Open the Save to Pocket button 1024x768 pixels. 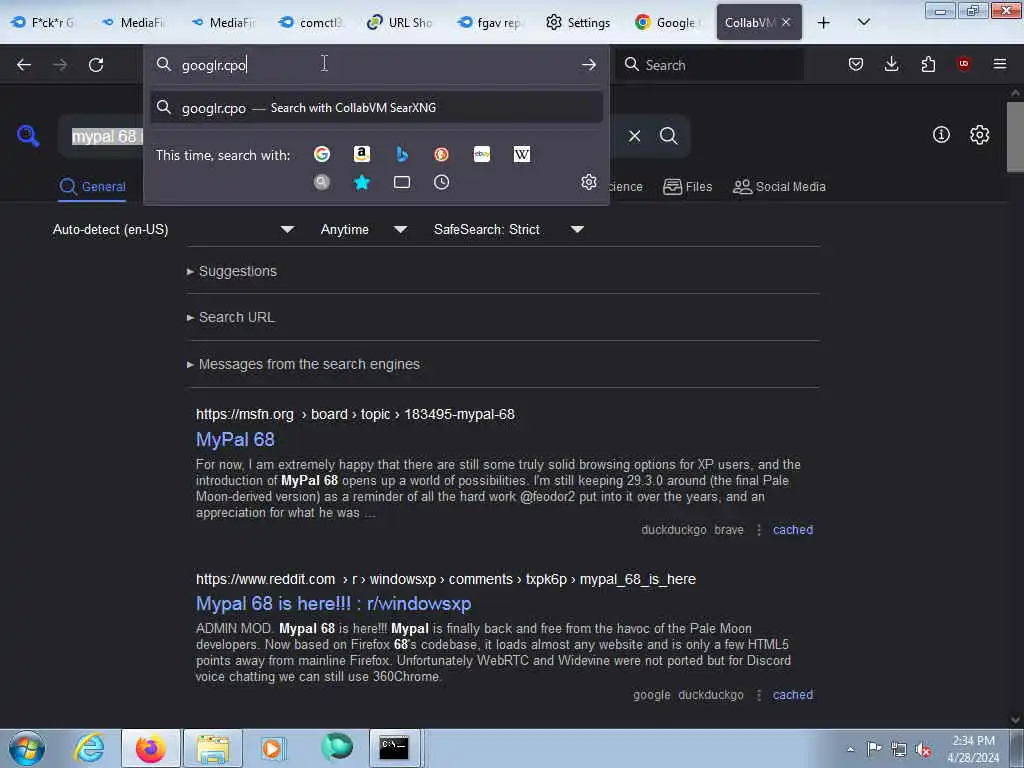[856, 64]
